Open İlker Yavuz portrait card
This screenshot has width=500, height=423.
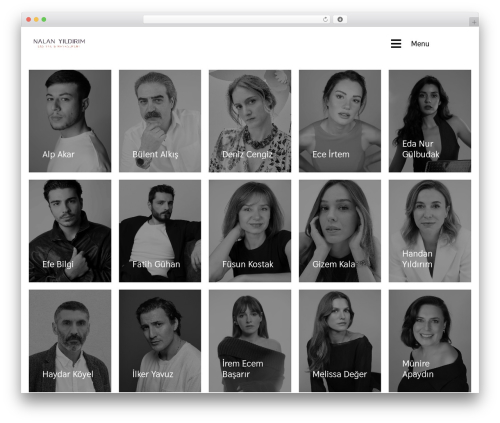(x=160, y=341)
